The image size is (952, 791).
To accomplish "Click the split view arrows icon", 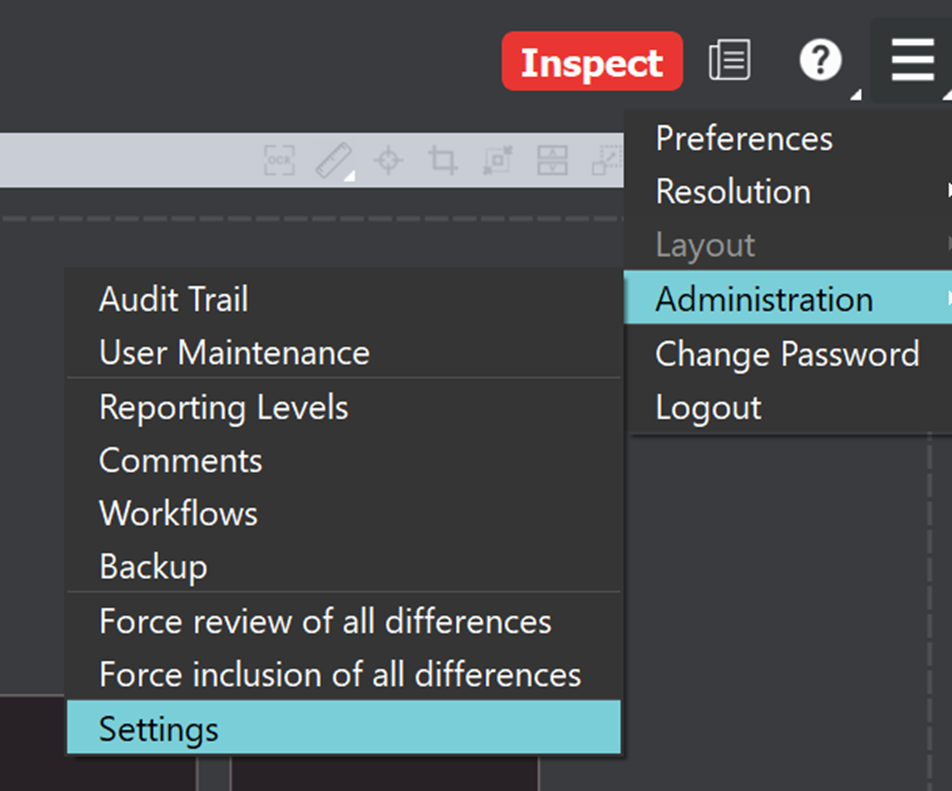I will (552, 160).
